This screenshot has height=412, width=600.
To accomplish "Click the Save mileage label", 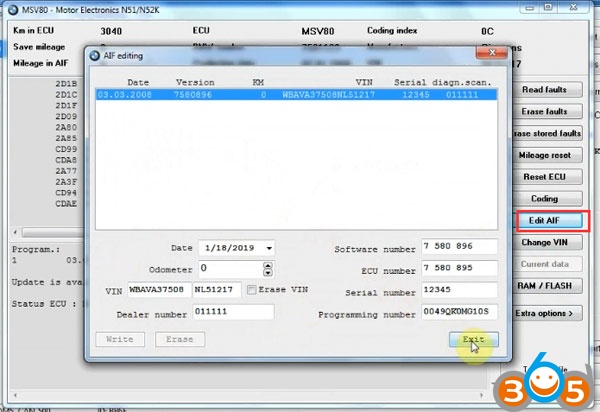I will coord(39,47).
